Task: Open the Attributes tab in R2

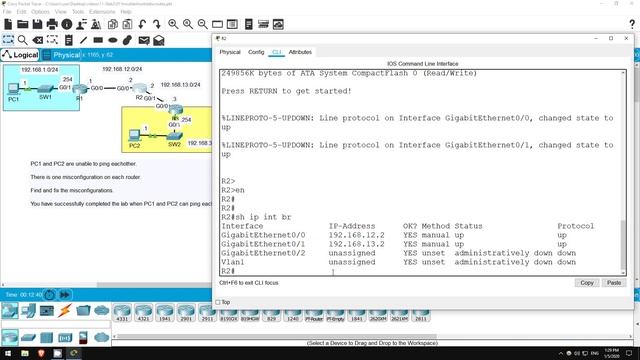Action: click(x=300, y=52)
